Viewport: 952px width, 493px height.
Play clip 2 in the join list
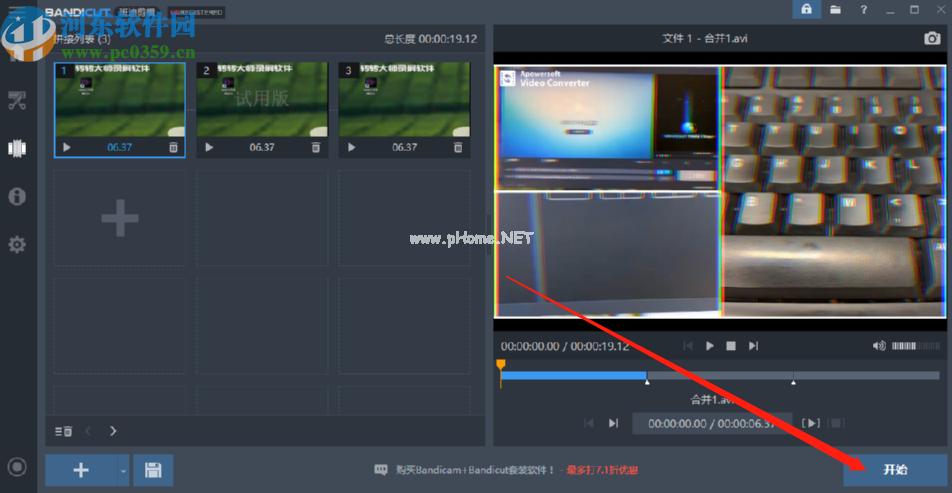click(x=209, y=147)
